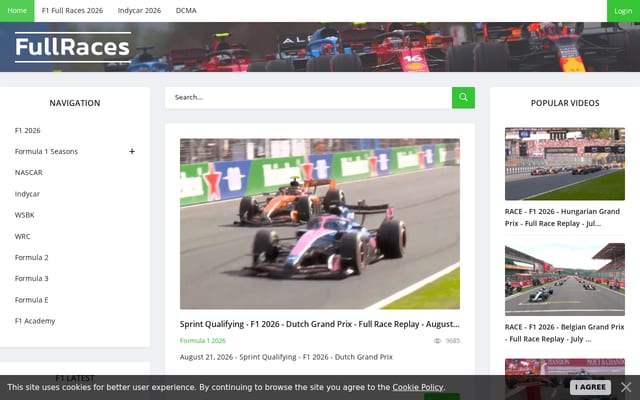
Task: Select Indycar in the Navigation sidebar
Action: [x=27, y=194]
